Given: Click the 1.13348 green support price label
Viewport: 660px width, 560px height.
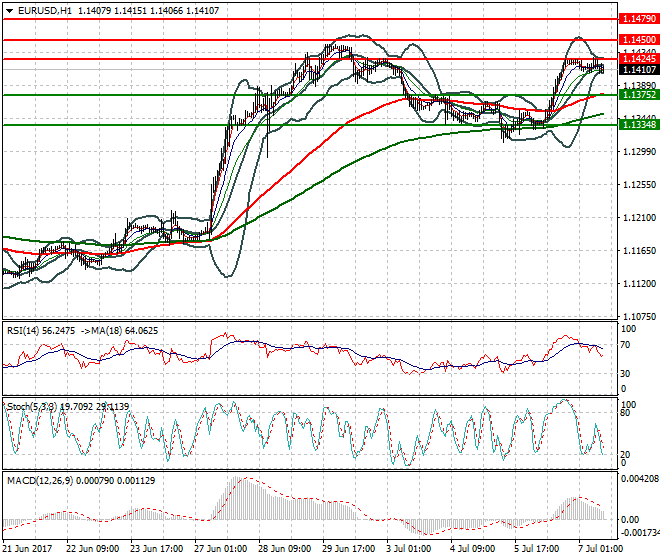Looking at the screenshot, I should tap(639, 125).
